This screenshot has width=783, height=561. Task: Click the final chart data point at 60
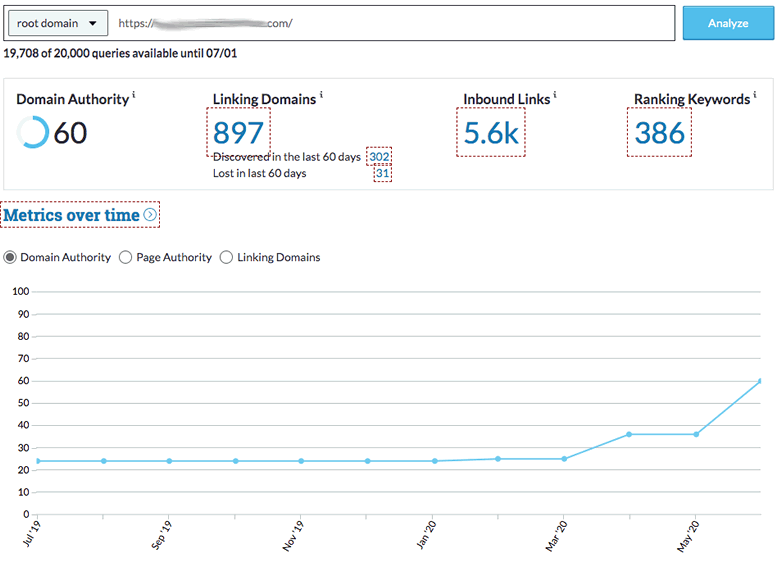(x=761, y=381)
